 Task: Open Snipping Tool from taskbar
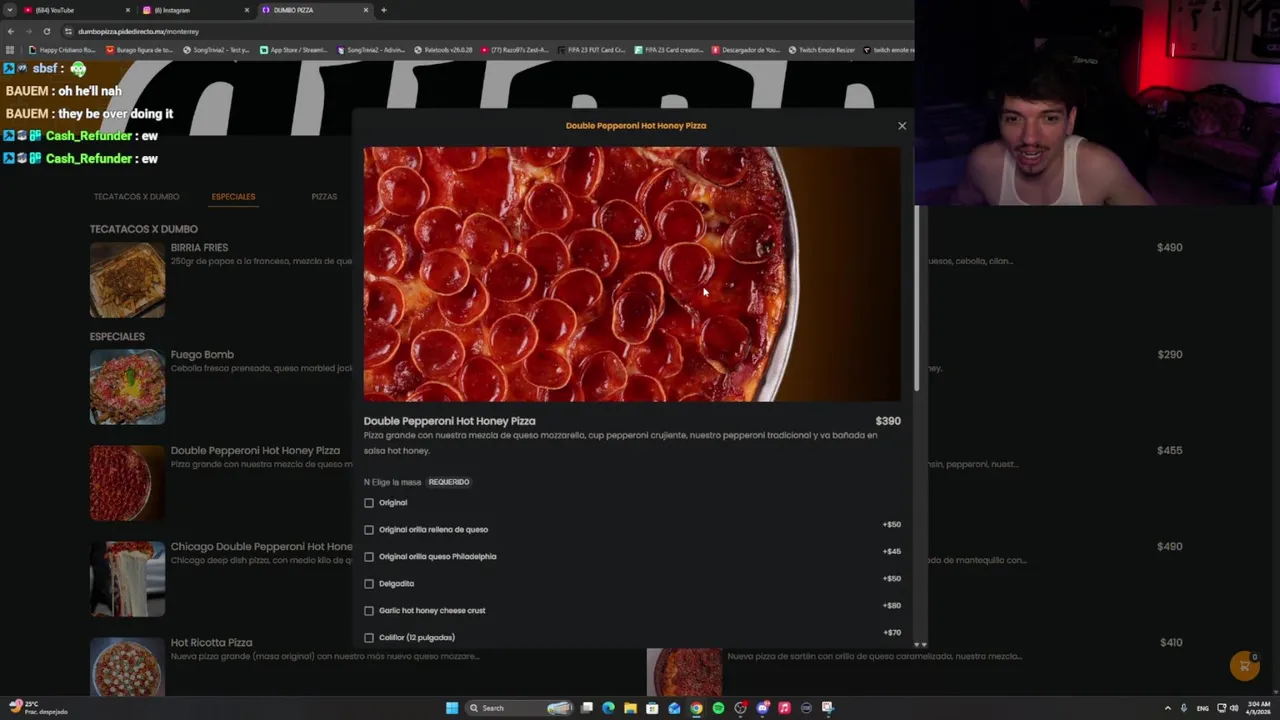click(828, 708)
